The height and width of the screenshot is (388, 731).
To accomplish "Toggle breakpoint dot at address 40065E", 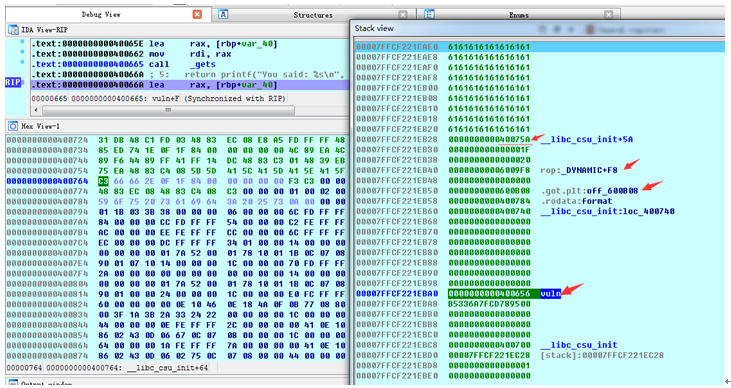I will (x=22, y=42).
